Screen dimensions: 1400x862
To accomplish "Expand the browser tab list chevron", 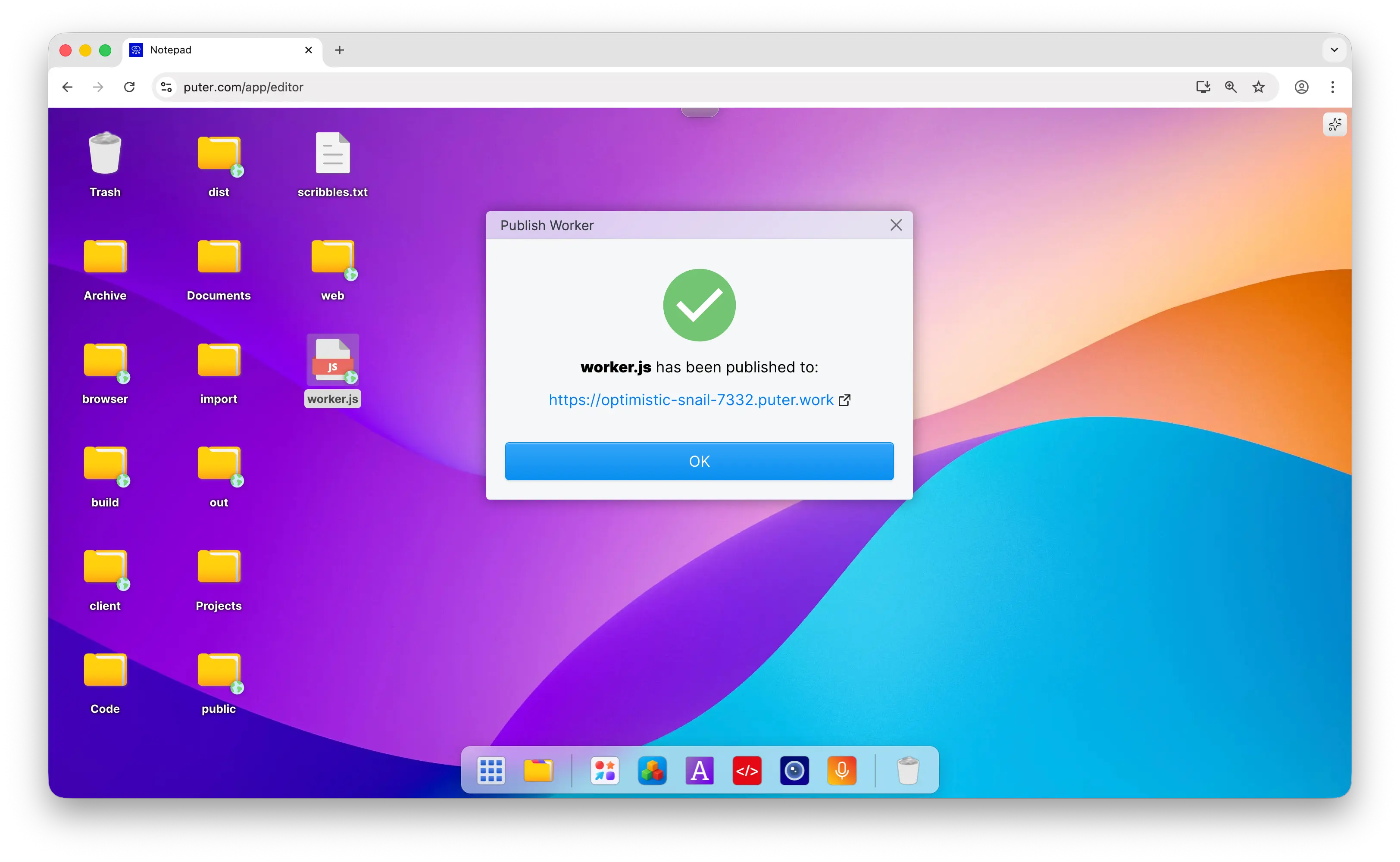I will click(1333, 50).
